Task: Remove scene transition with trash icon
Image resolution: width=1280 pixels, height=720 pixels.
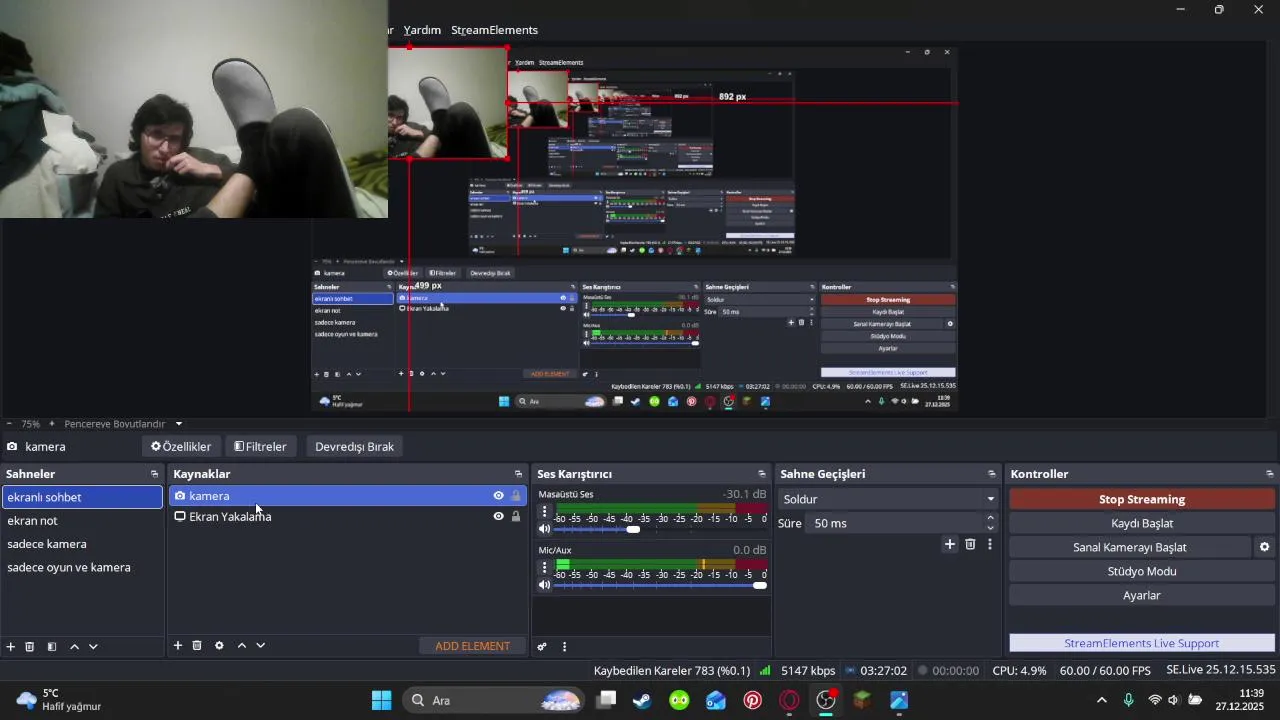Action: pyautogui.click(x=970, y=544)
